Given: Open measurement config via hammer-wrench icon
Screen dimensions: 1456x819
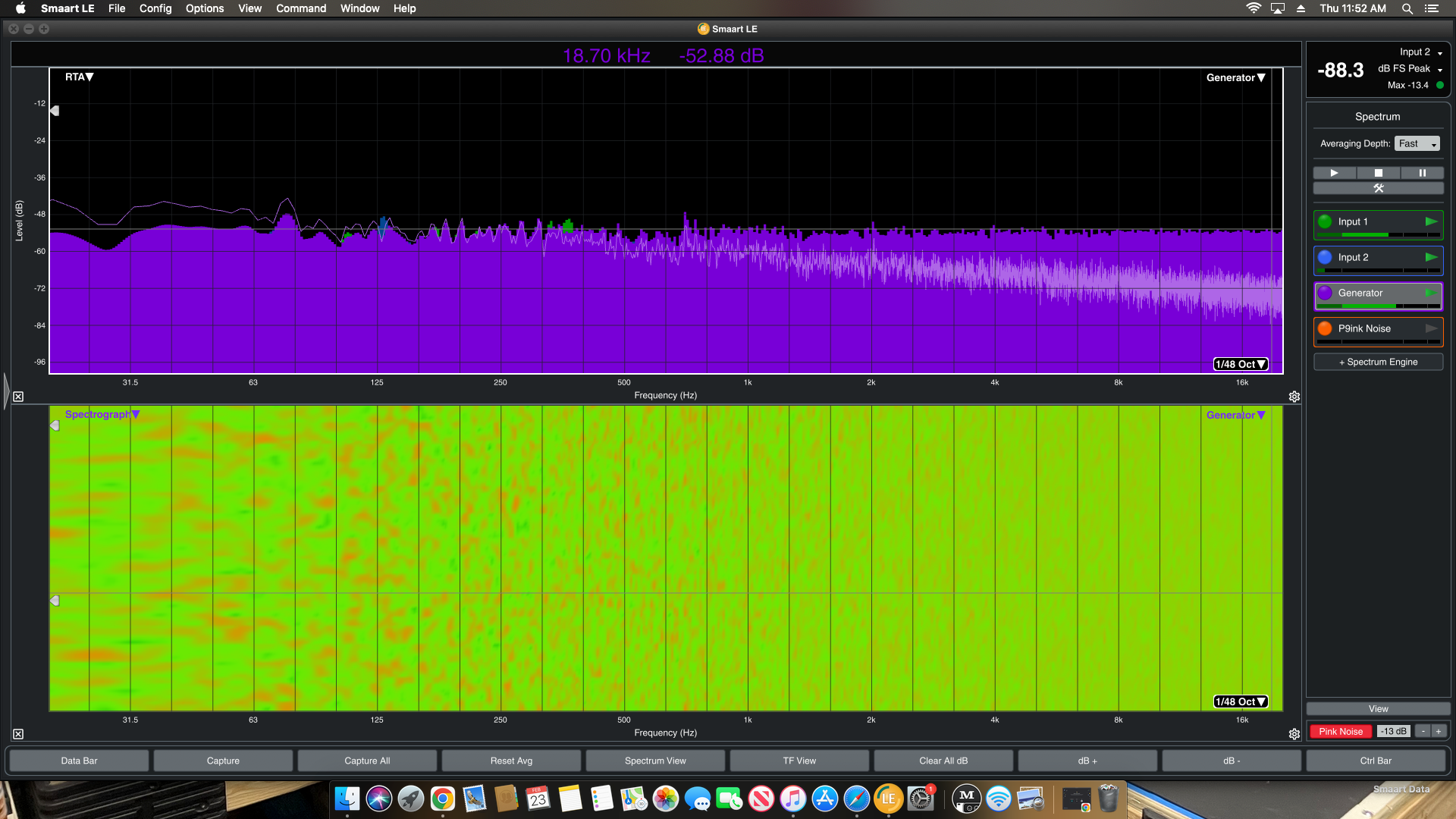Looking at the screenshot, I should click(x=1378, y=188).
